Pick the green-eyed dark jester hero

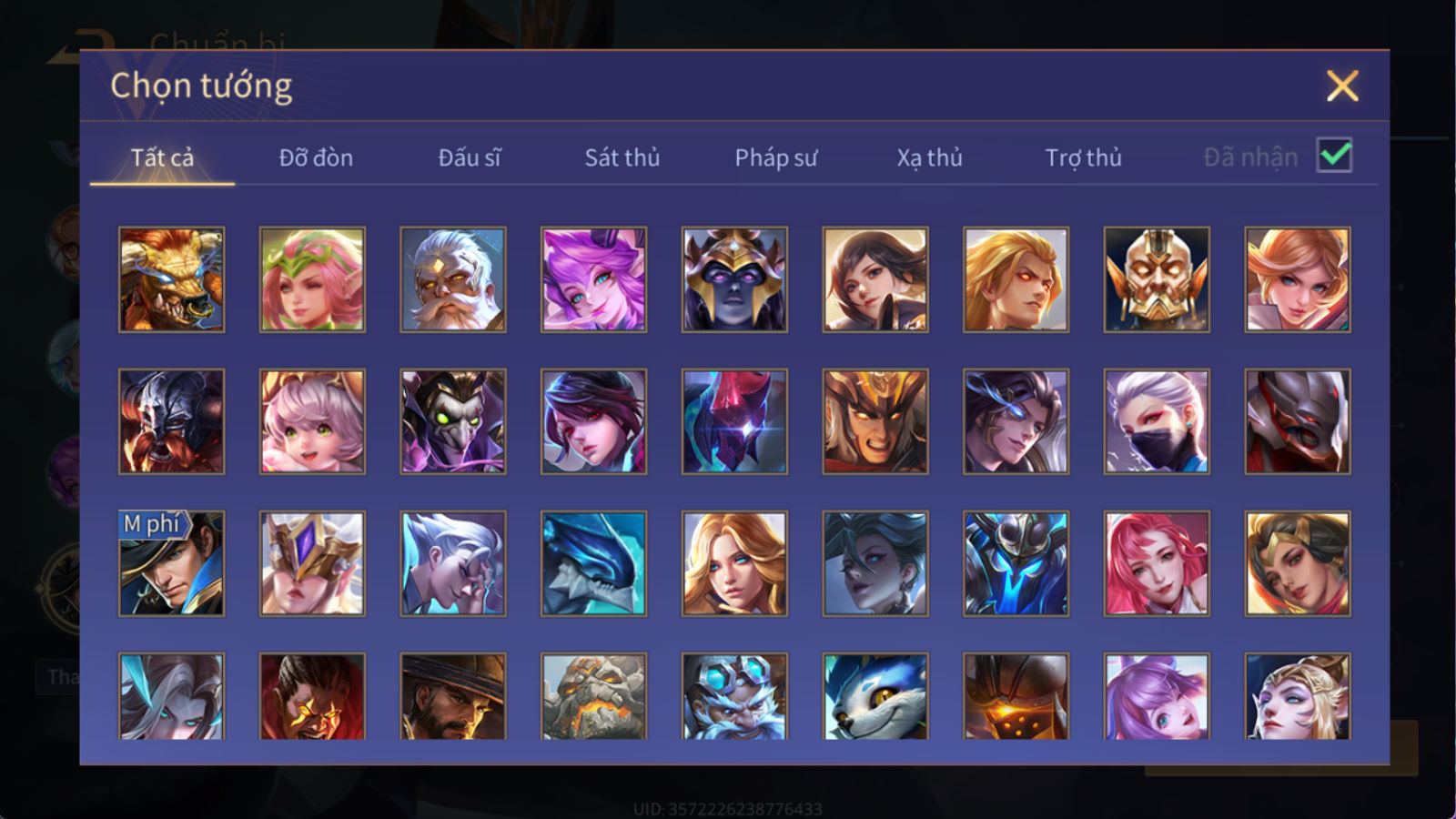[x=453, y=421]
